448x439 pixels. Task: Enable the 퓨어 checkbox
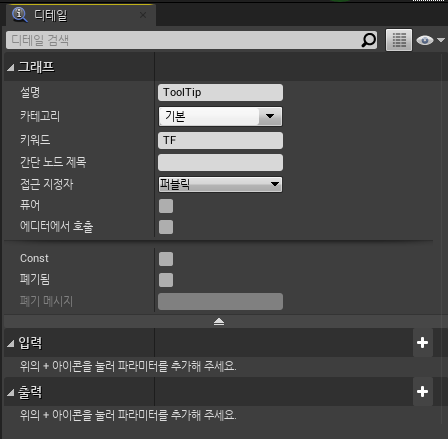pyautogui.click(x=166, y=206)
